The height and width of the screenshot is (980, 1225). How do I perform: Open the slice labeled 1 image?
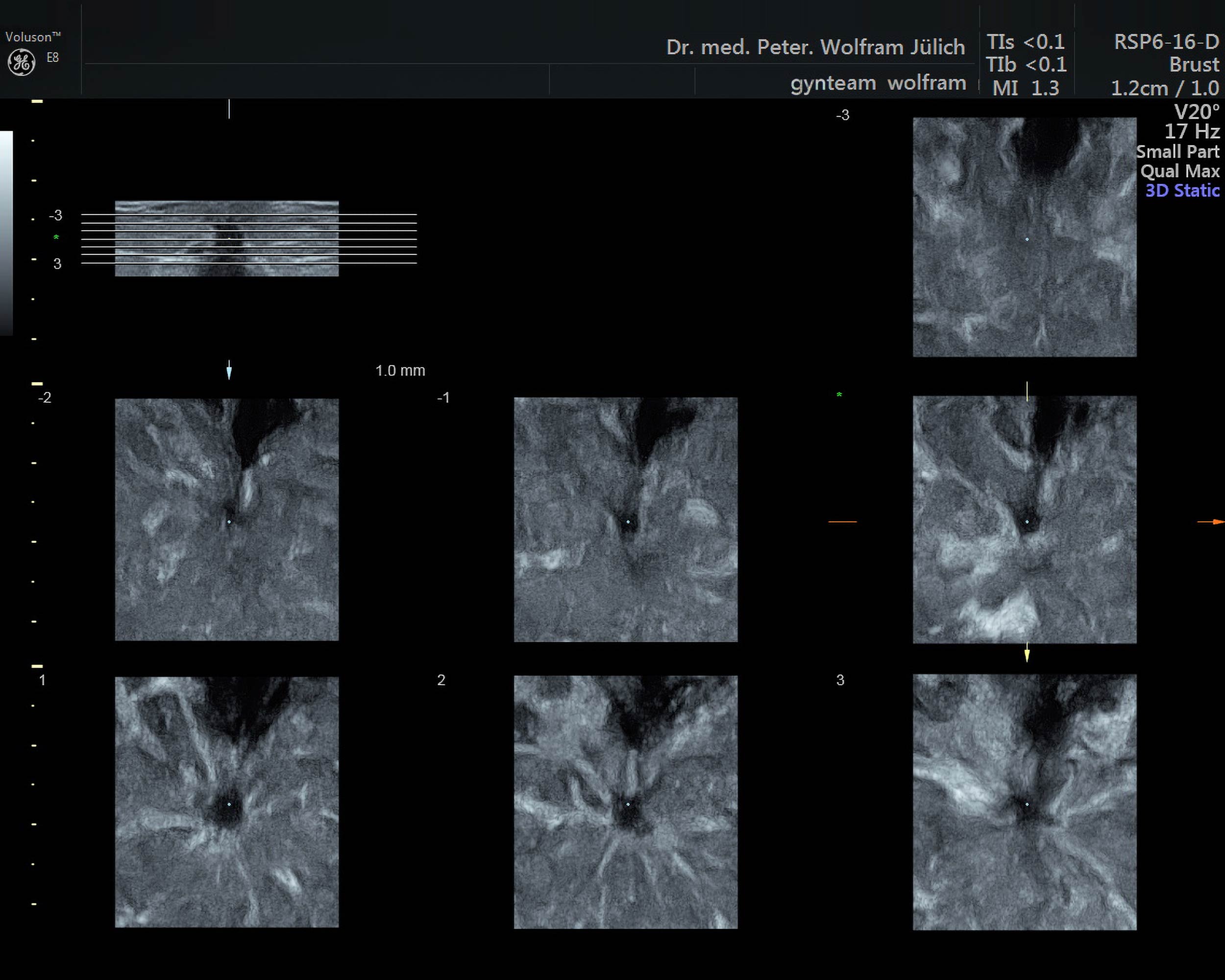click(227, 802)
